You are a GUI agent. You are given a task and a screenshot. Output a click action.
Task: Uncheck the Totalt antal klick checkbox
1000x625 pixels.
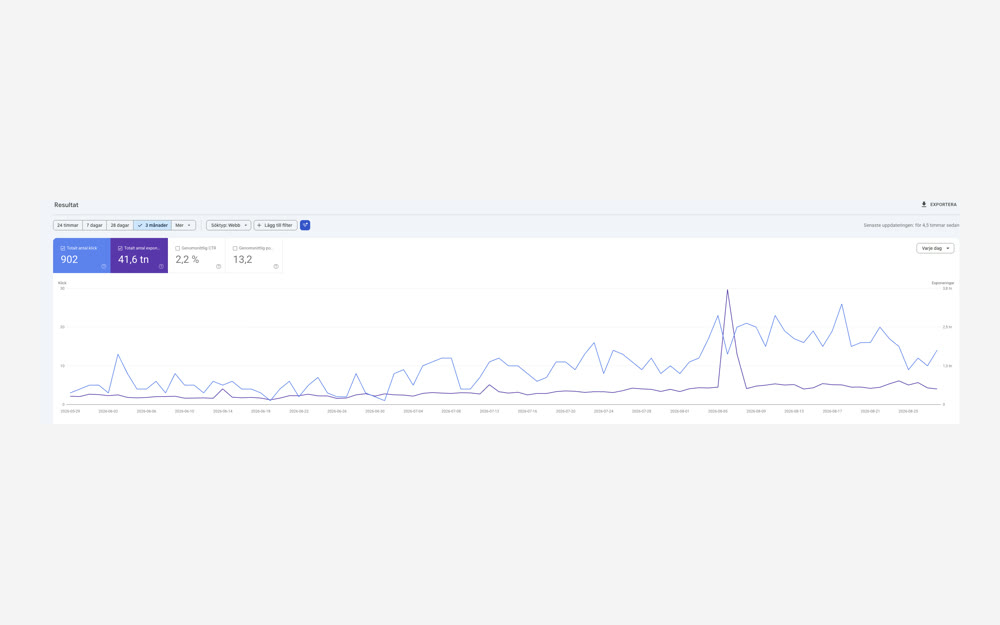[62, 248]
